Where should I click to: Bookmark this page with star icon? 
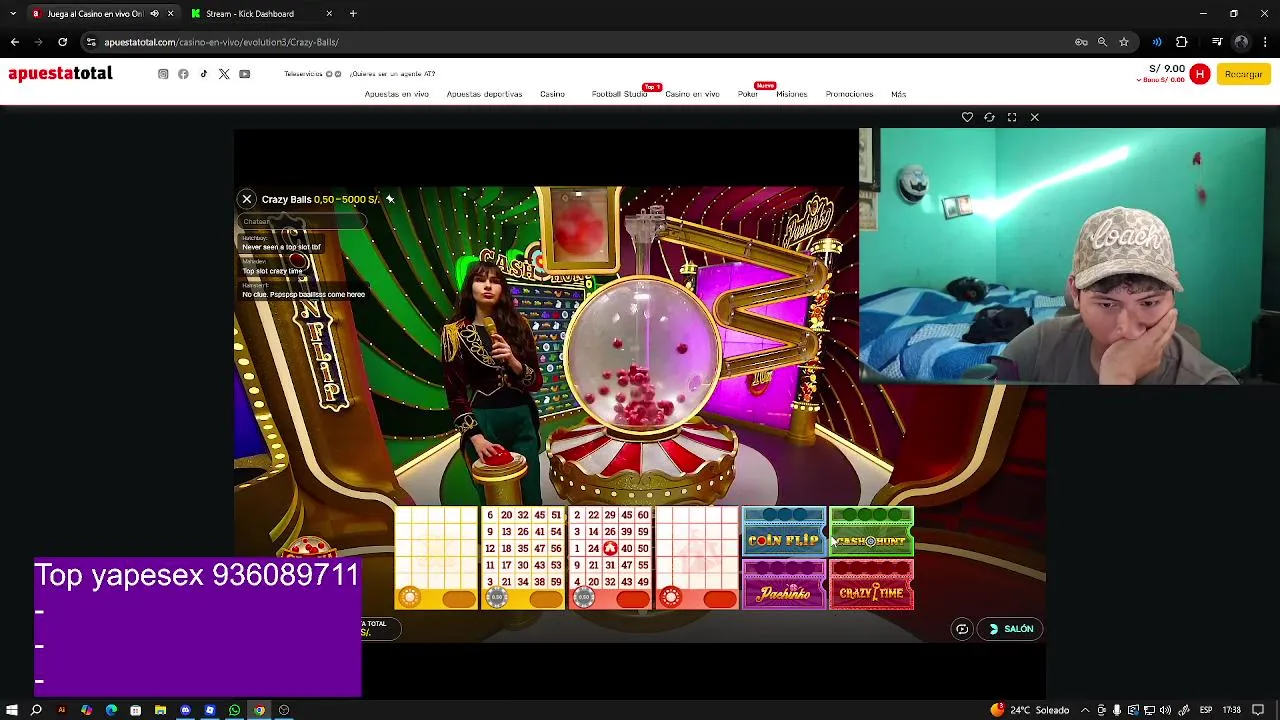point(1124,42)
